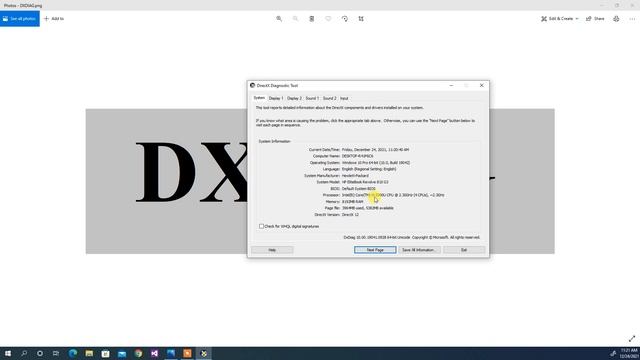Screen dimensions: 640x360
Task: Enter fullscreen with diagonal arrow icon
Action: click(x=632, y=339)
